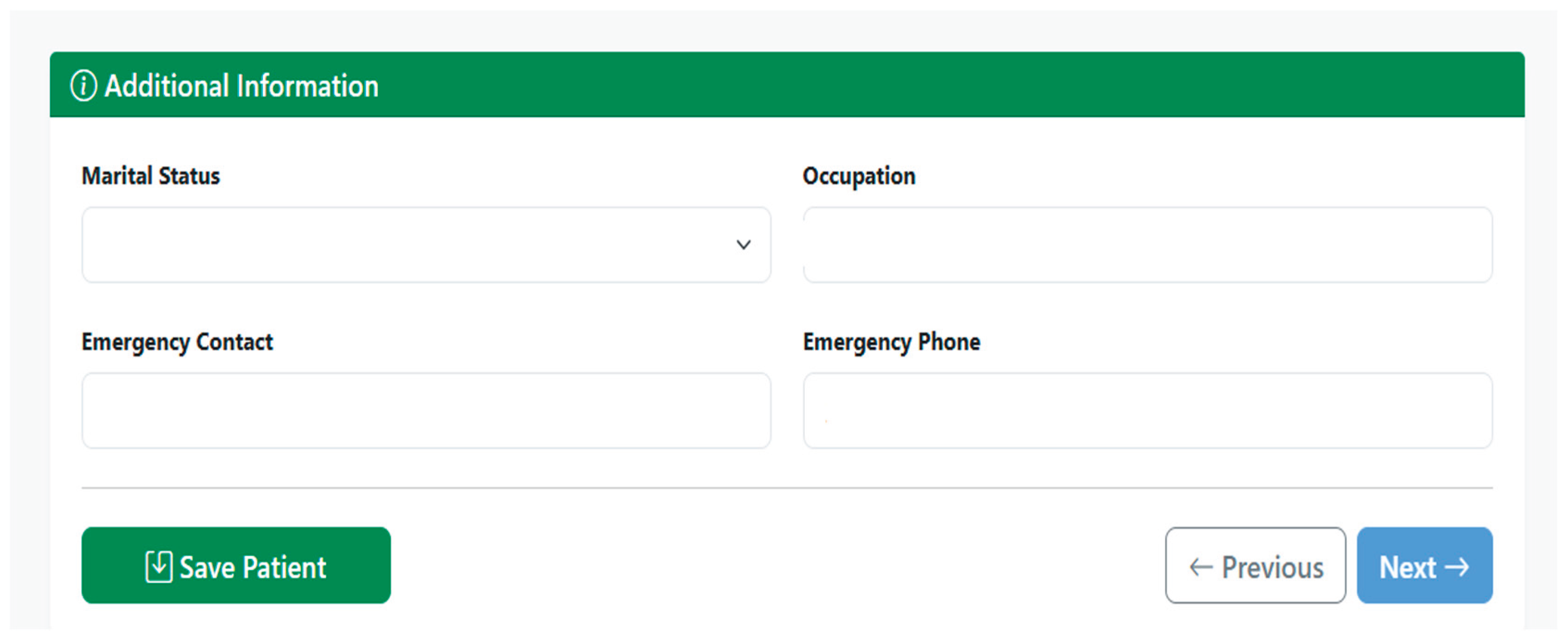Click the horizontal divider above the buttons
This screenshot has height=639, width=1568.
coord(786,488)
